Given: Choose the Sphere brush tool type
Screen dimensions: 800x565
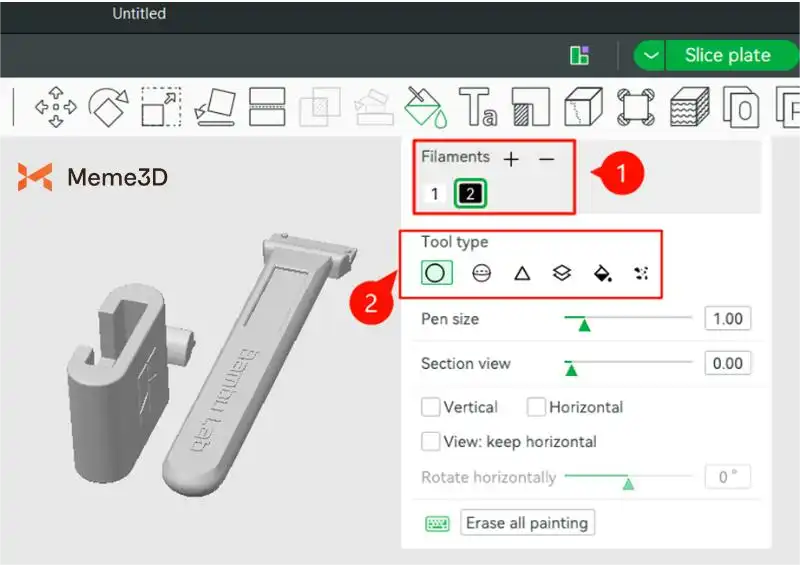Looking at the screenshot, I should tap(481, 272).
